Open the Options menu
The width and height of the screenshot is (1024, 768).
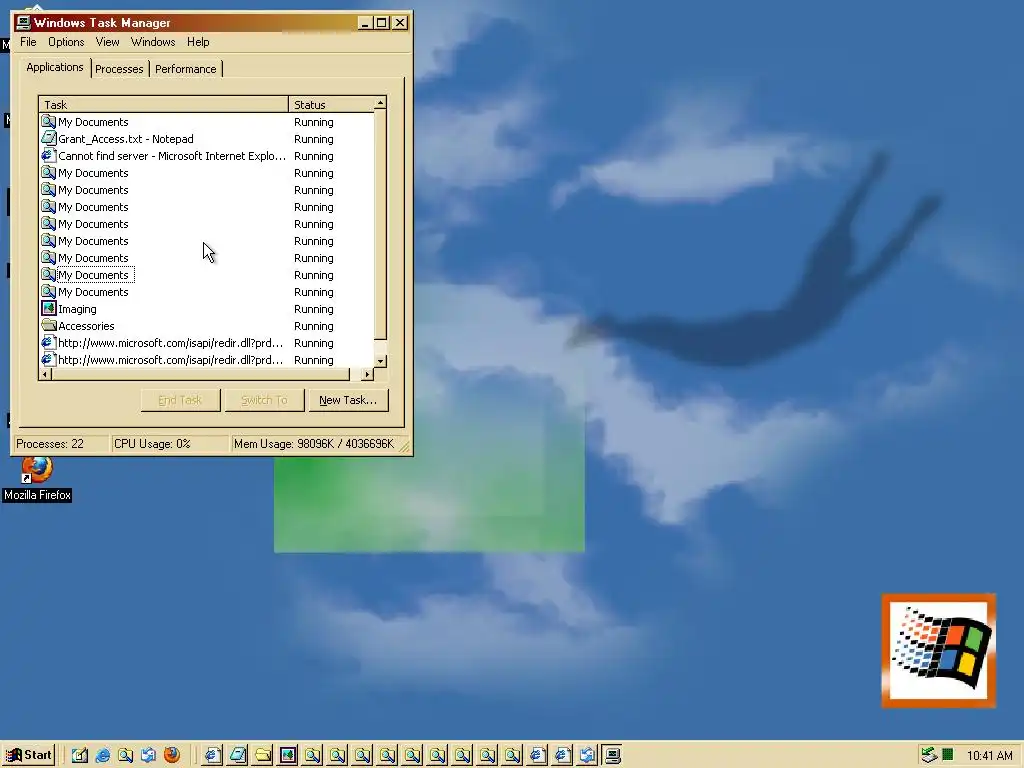[x=66, y=42]
